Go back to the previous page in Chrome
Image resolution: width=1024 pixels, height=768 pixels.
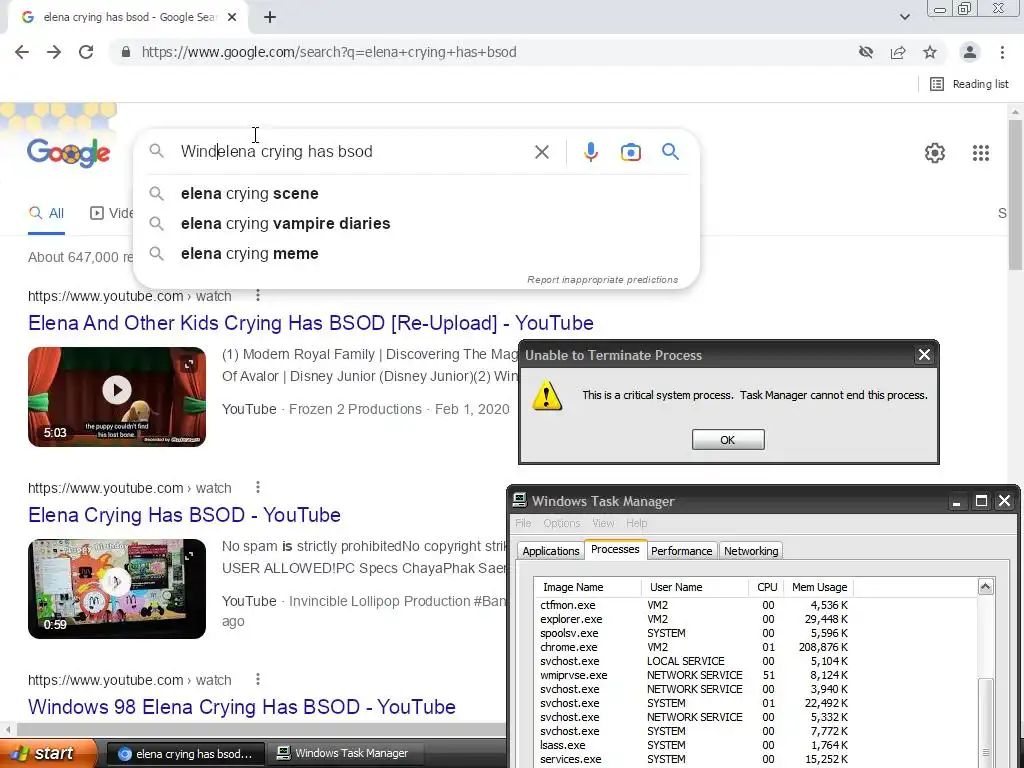pos(22,52)
